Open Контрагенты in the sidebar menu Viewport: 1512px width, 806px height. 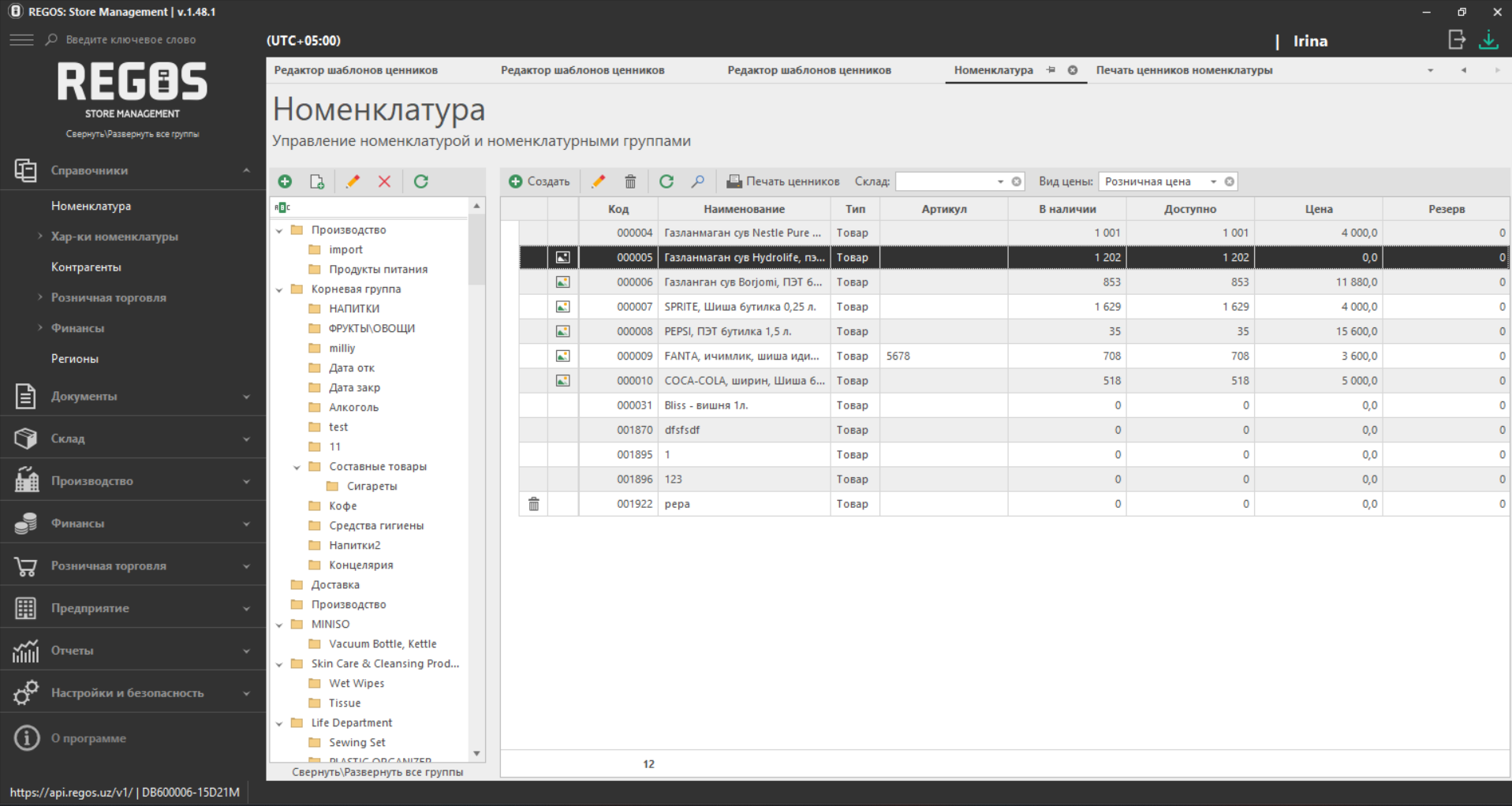pyautogui.click(x=86, y=267)
